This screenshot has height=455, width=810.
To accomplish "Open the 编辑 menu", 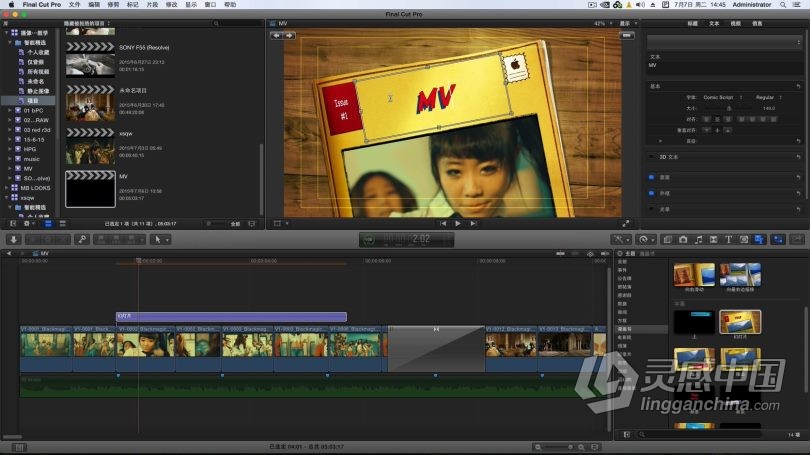I will coord(94,4).
